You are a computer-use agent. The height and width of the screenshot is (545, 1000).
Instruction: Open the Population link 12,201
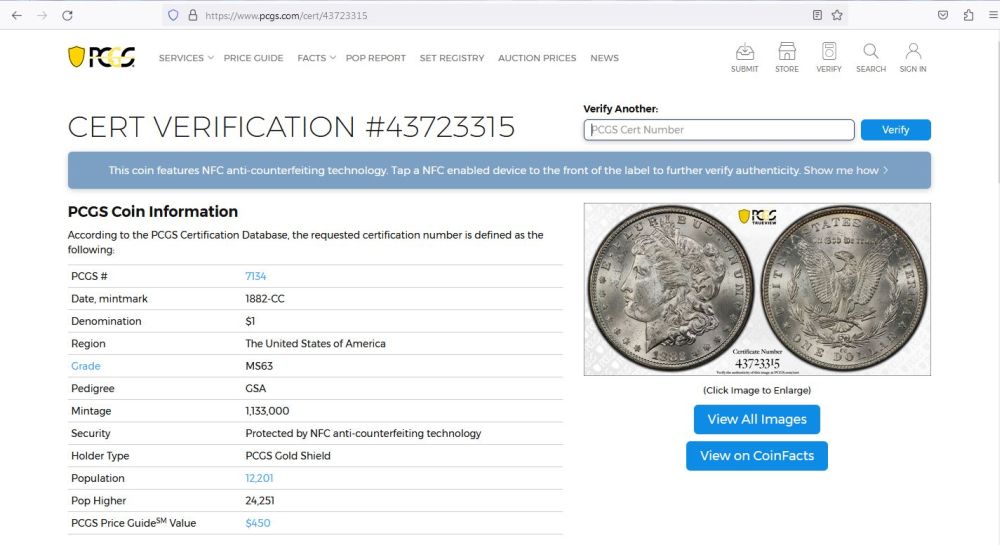click(259, 478)
